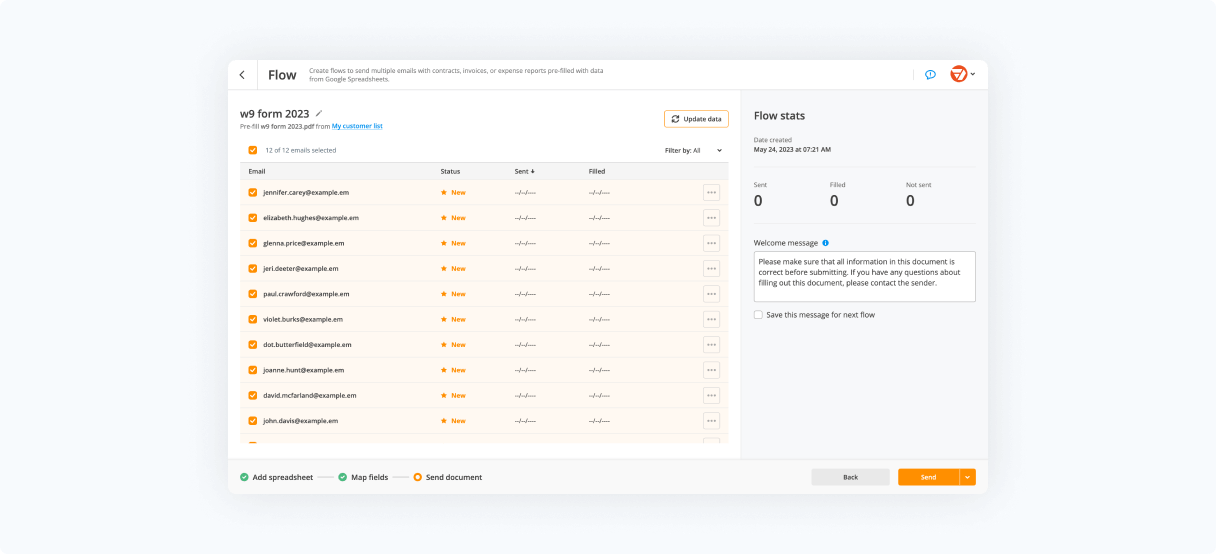Open three-dot menu for glenna.price@example.em

click(x=711, y=243)
